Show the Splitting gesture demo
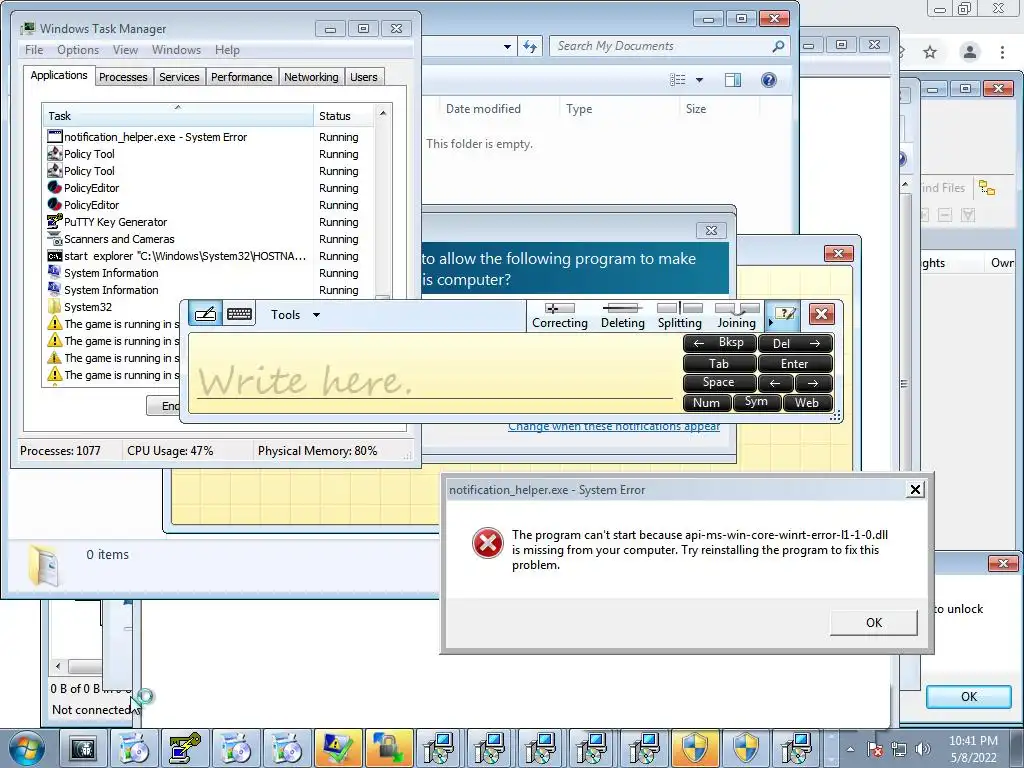 tap(679, 315)
